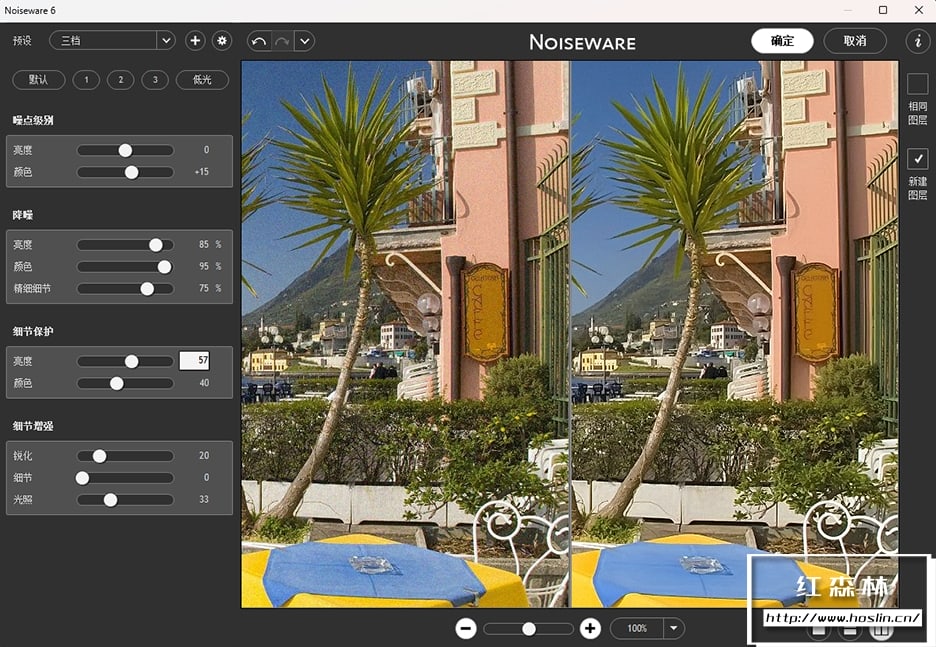Viewport: 936px width, 647px height.
Task: Open the 预设 preset dropdown showing 三档
Action: coord(112,41)
